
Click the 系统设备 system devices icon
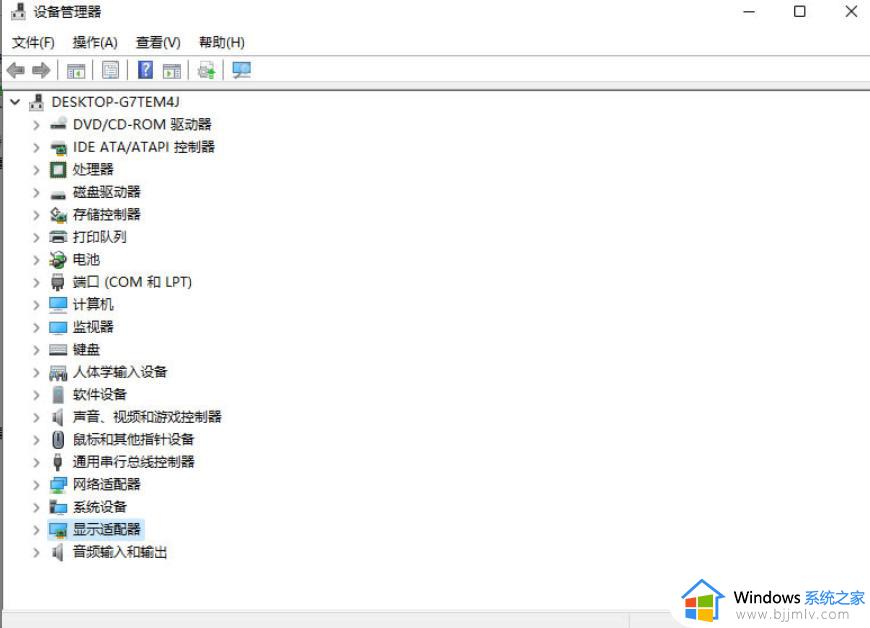pos(58,507)
